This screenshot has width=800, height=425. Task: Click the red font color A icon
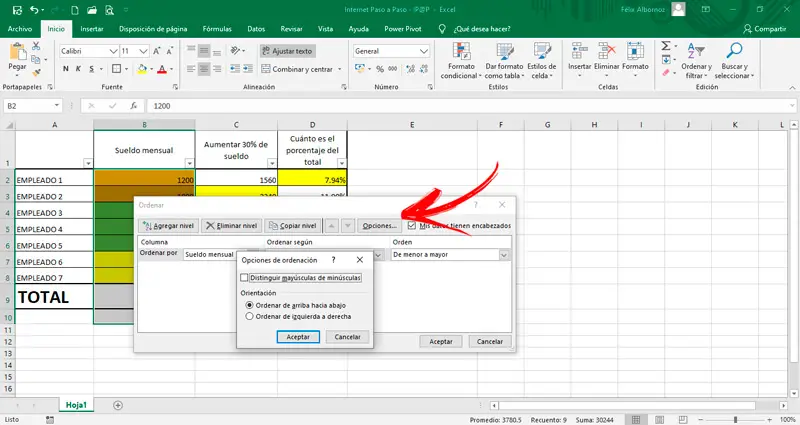point(162,69)
